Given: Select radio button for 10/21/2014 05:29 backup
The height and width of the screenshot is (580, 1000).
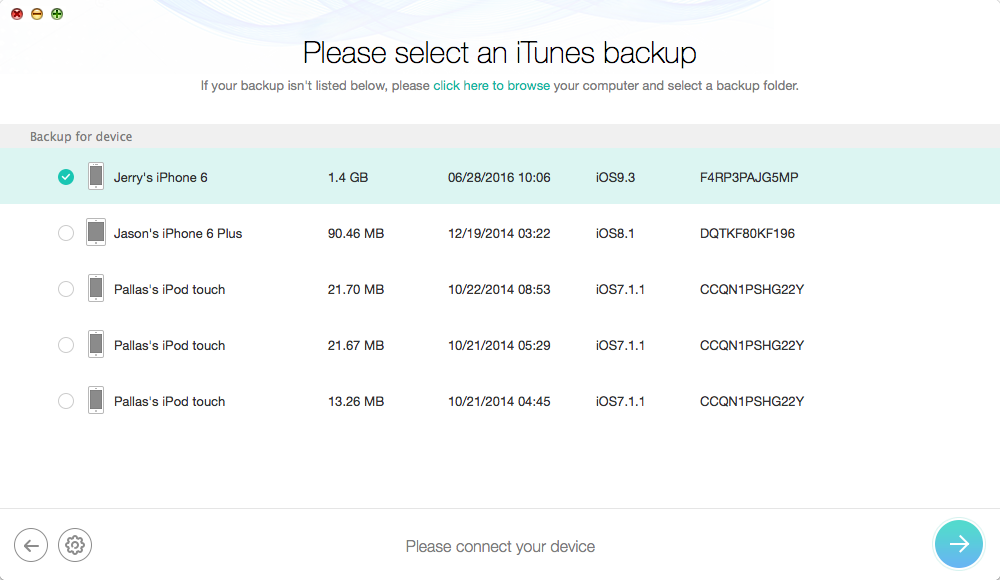Looking at the screenshot, I should click(66, 345).
